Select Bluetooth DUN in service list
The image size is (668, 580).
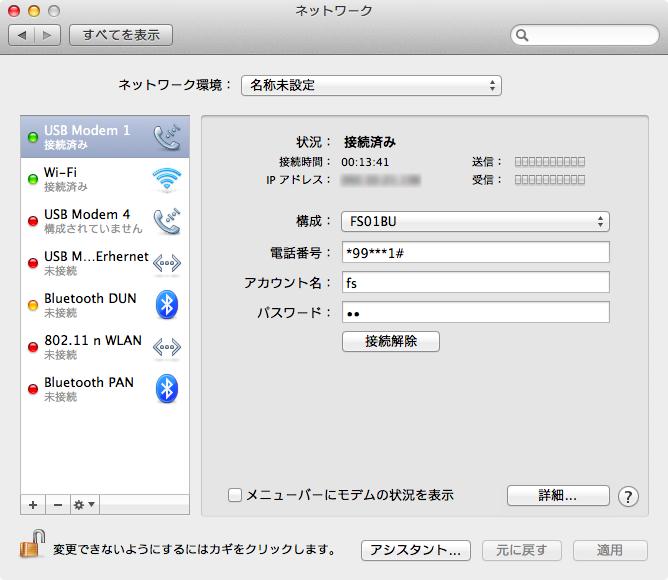point(105,305)
